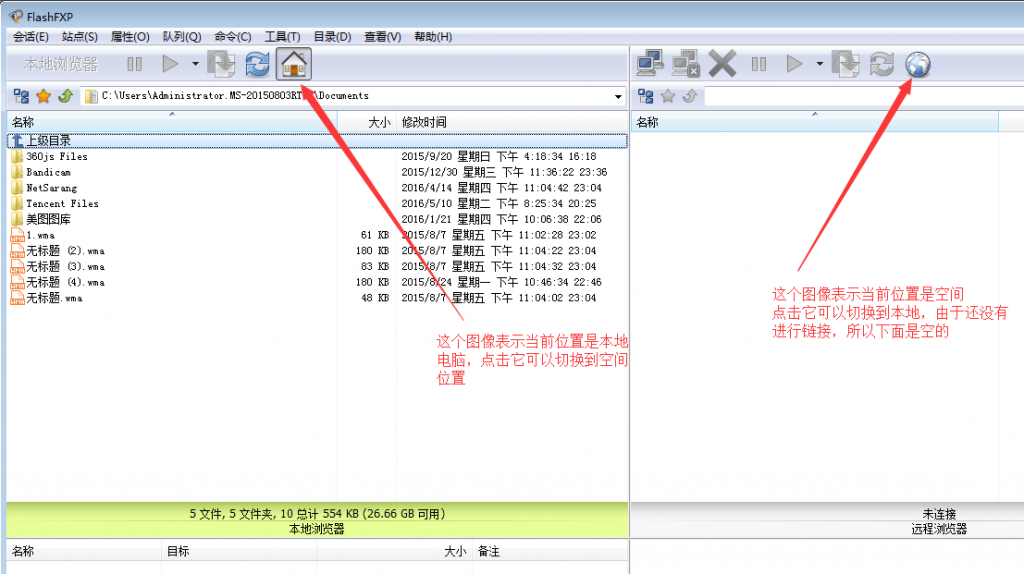This screenshot has width=1024, height=574.
Task: Click the home icon in local toolbar
Action: [293, 64]
